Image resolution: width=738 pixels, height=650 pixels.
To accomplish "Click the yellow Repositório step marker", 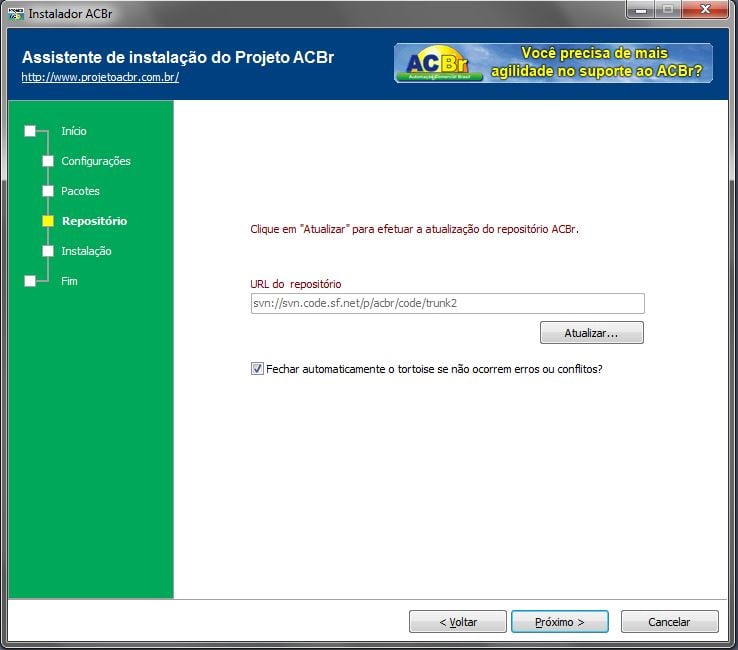I will pos(48,221).
